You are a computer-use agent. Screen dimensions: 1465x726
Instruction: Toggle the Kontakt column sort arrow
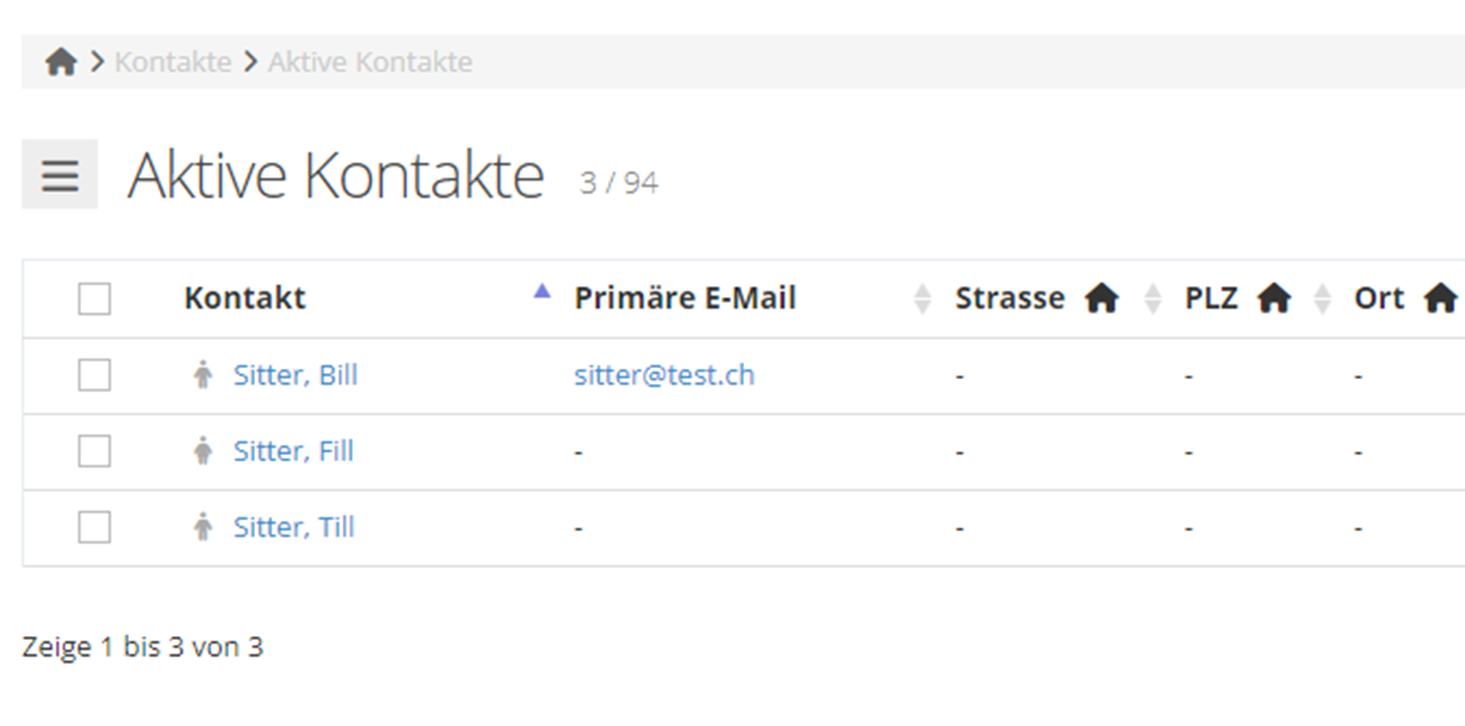542,292
